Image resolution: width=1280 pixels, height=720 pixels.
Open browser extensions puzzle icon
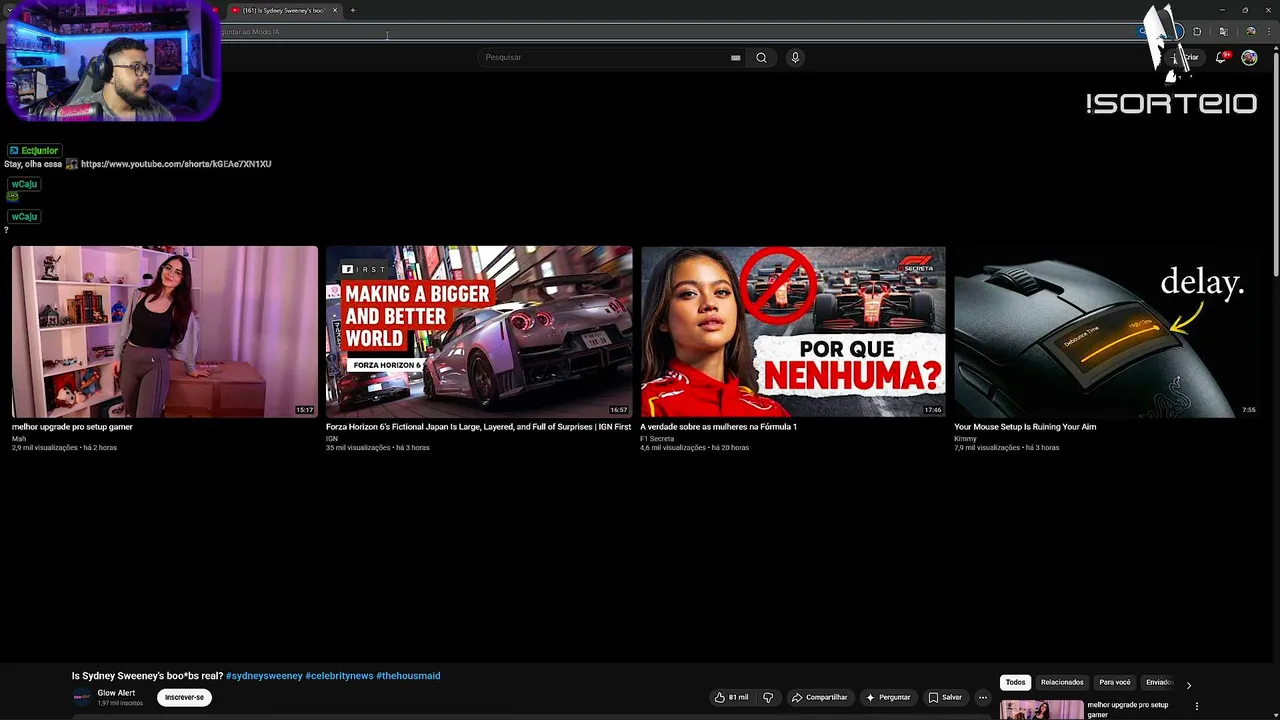[x=1197, y=32]
